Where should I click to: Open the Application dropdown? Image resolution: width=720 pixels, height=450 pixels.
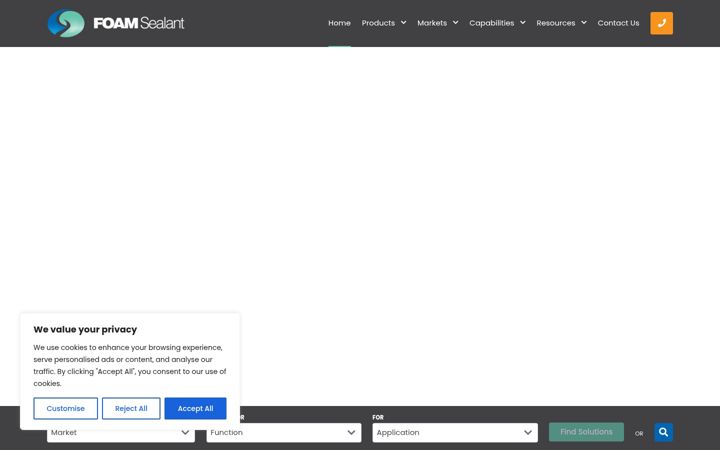click(455, 433)
